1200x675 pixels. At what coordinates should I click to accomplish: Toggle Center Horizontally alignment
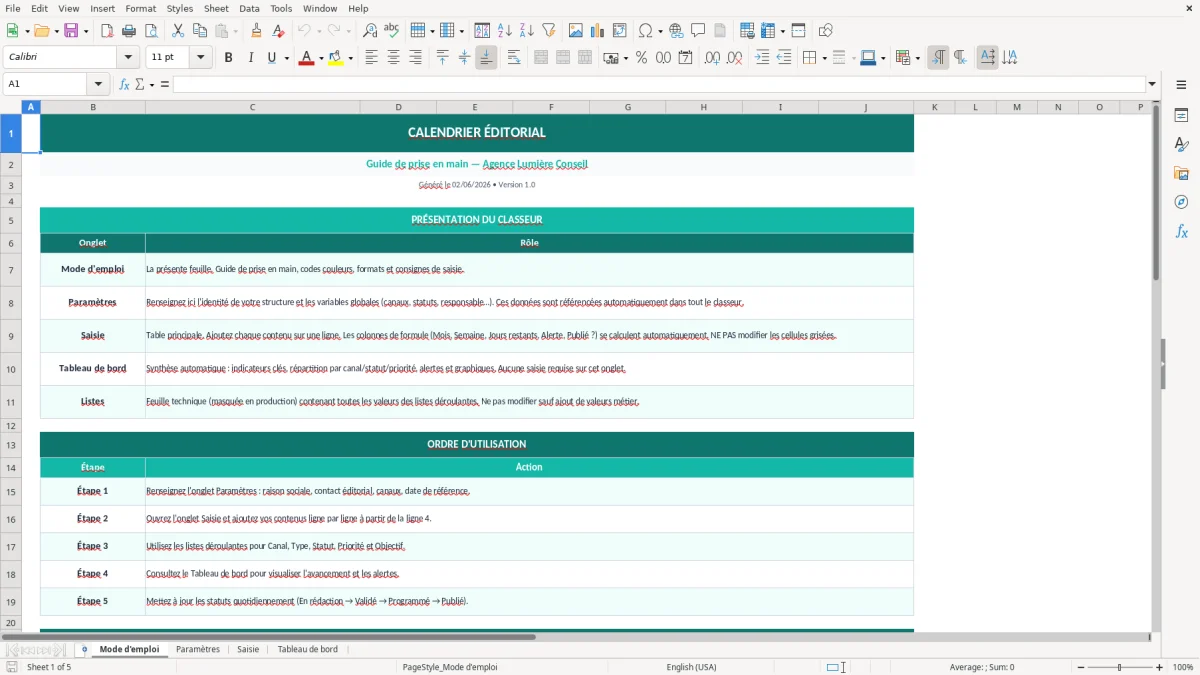pyautogui.click(x=393, y=58)
